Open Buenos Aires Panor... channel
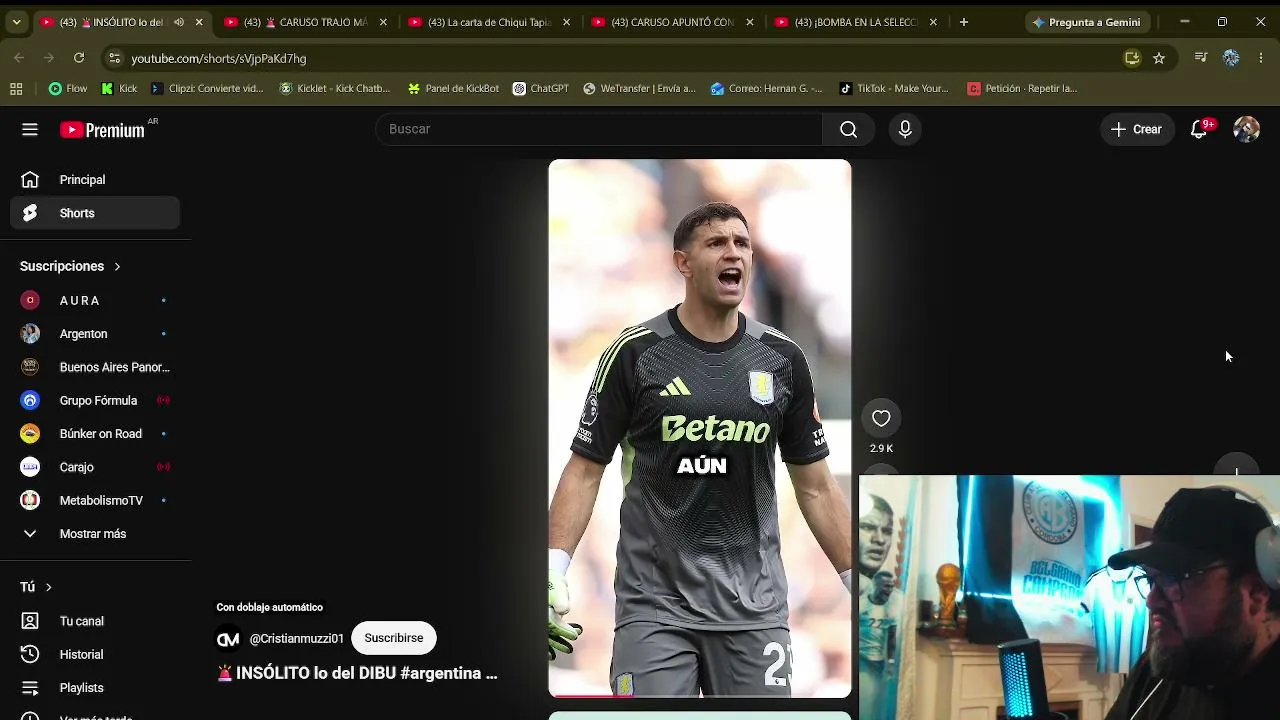This screenshot has height=720, width=1280. (95, 367)
